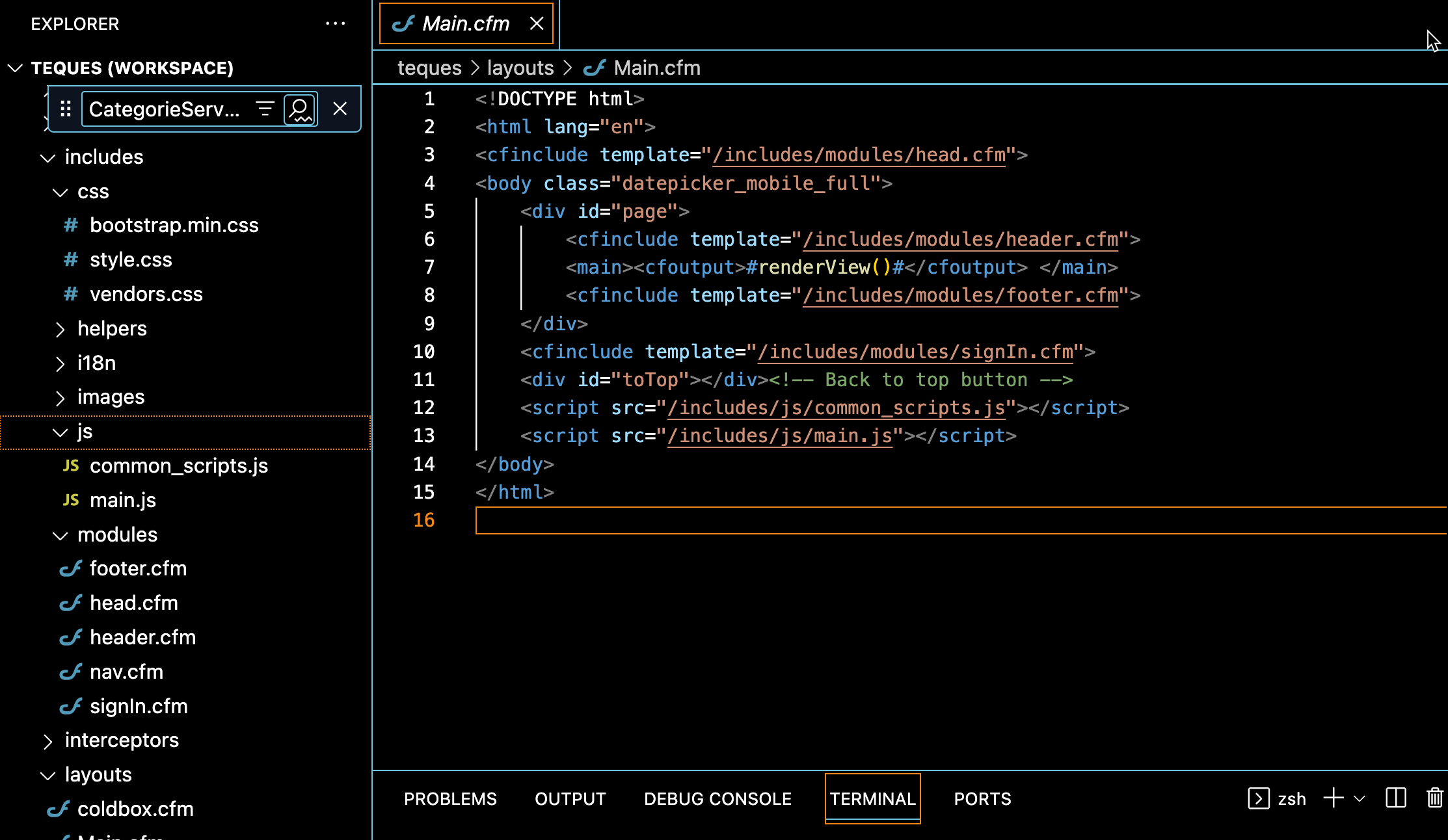Switch to the OUTPUT panel tab

(x=570, y=799)
